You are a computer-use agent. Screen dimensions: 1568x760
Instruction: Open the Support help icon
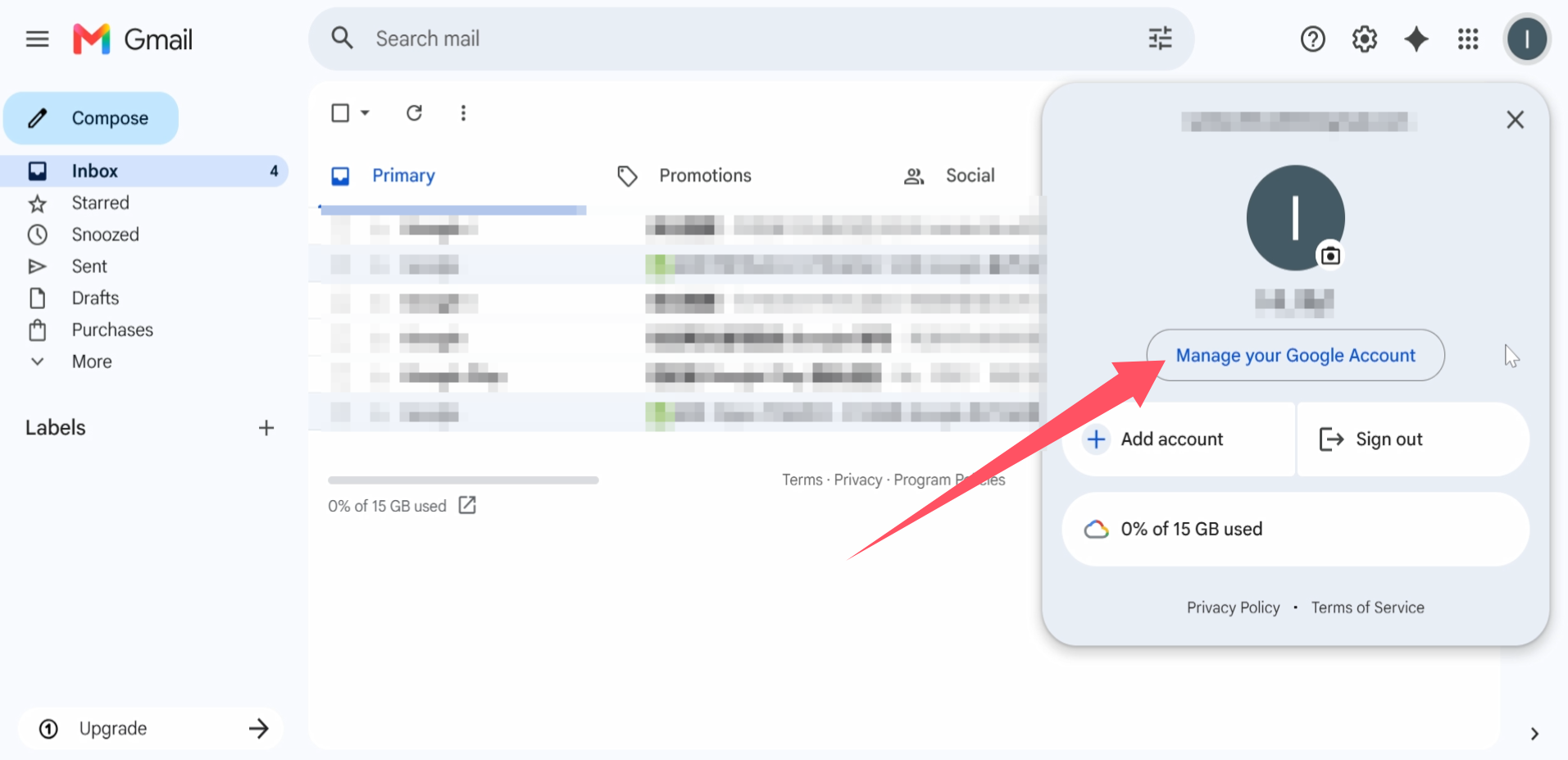1312,39
